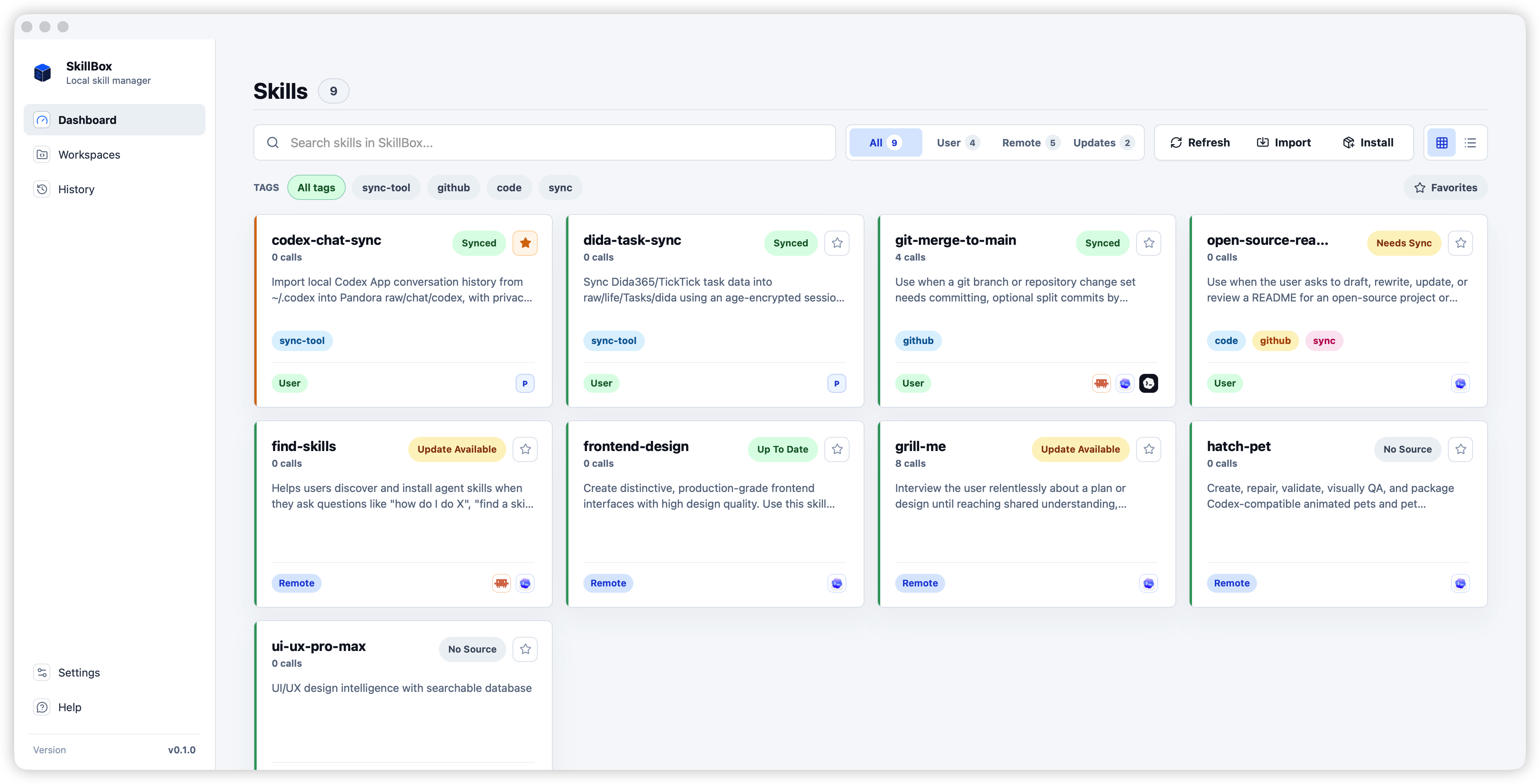Click Update Available badge on grill-me

(x=1080, y=449)
